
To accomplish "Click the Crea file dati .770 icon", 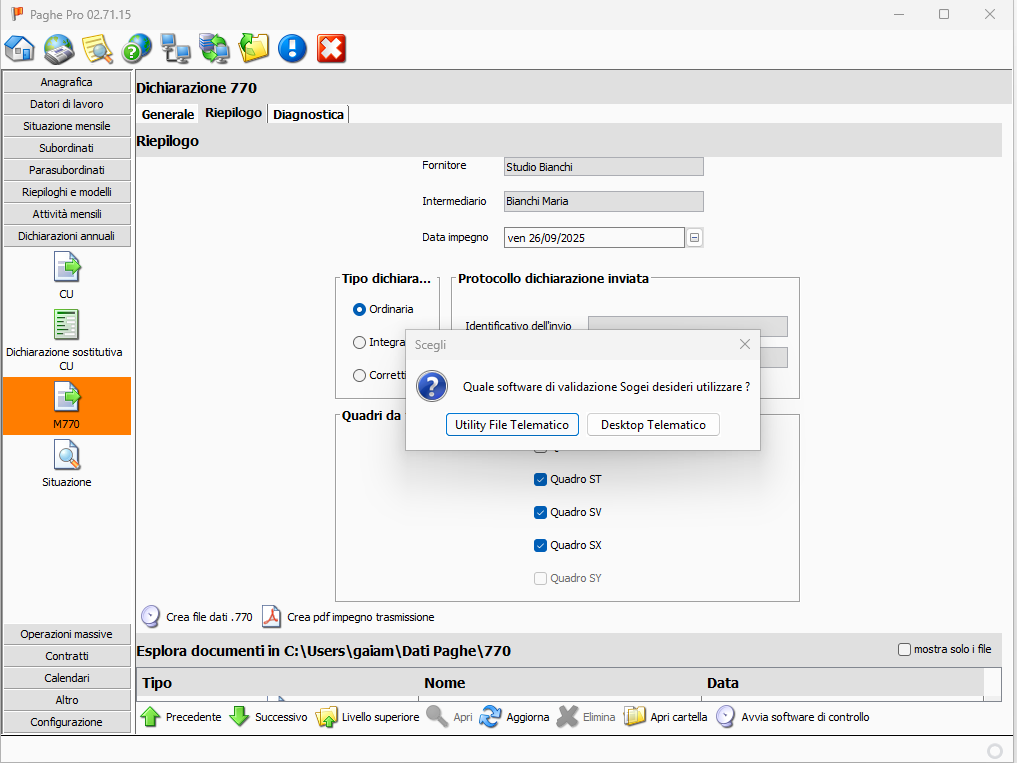I will (150, 617).
